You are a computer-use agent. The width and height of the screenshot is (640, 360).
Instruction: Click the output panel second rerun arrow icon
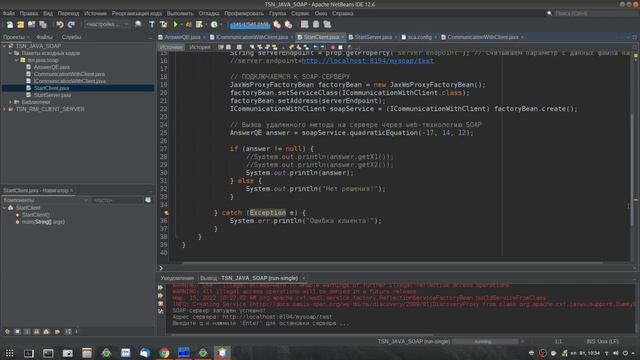tap(160, 296)
